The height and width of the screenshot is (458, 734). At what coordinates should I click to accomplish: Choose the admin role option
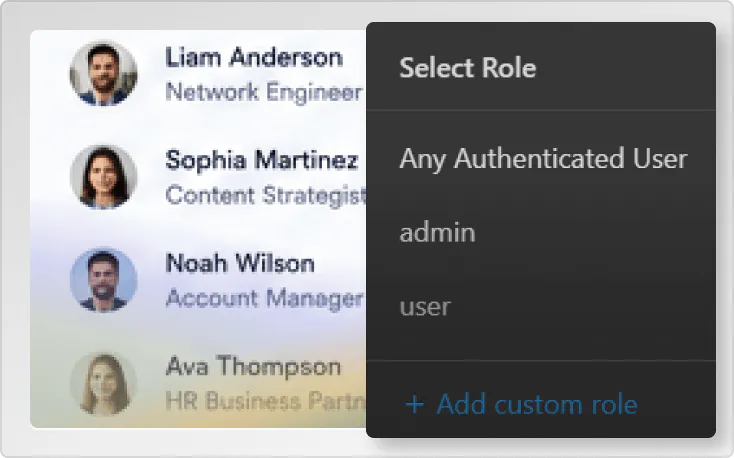pyautogui.click(x=437, y=233)
